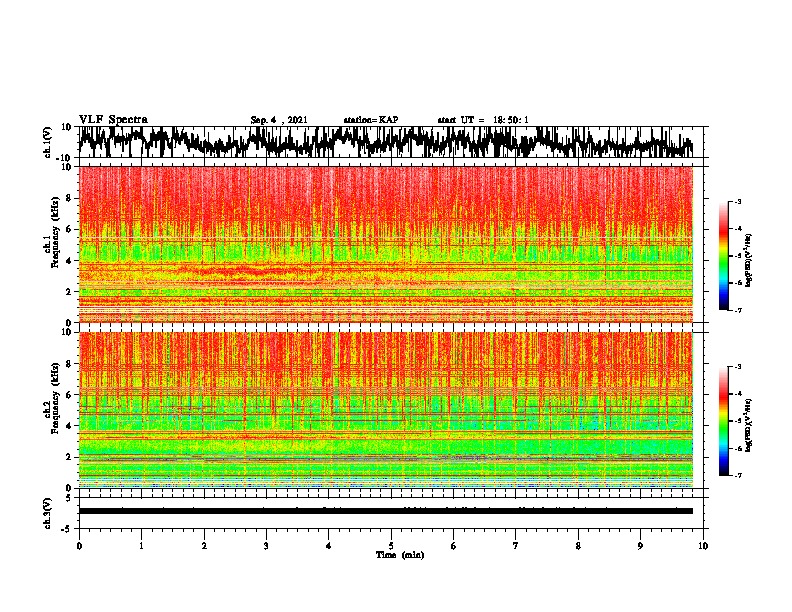The image size is (792, 612).
Task: Click the "2" kHz tick on ch.2 spectrogram
Action: click(x=69, y=457)
